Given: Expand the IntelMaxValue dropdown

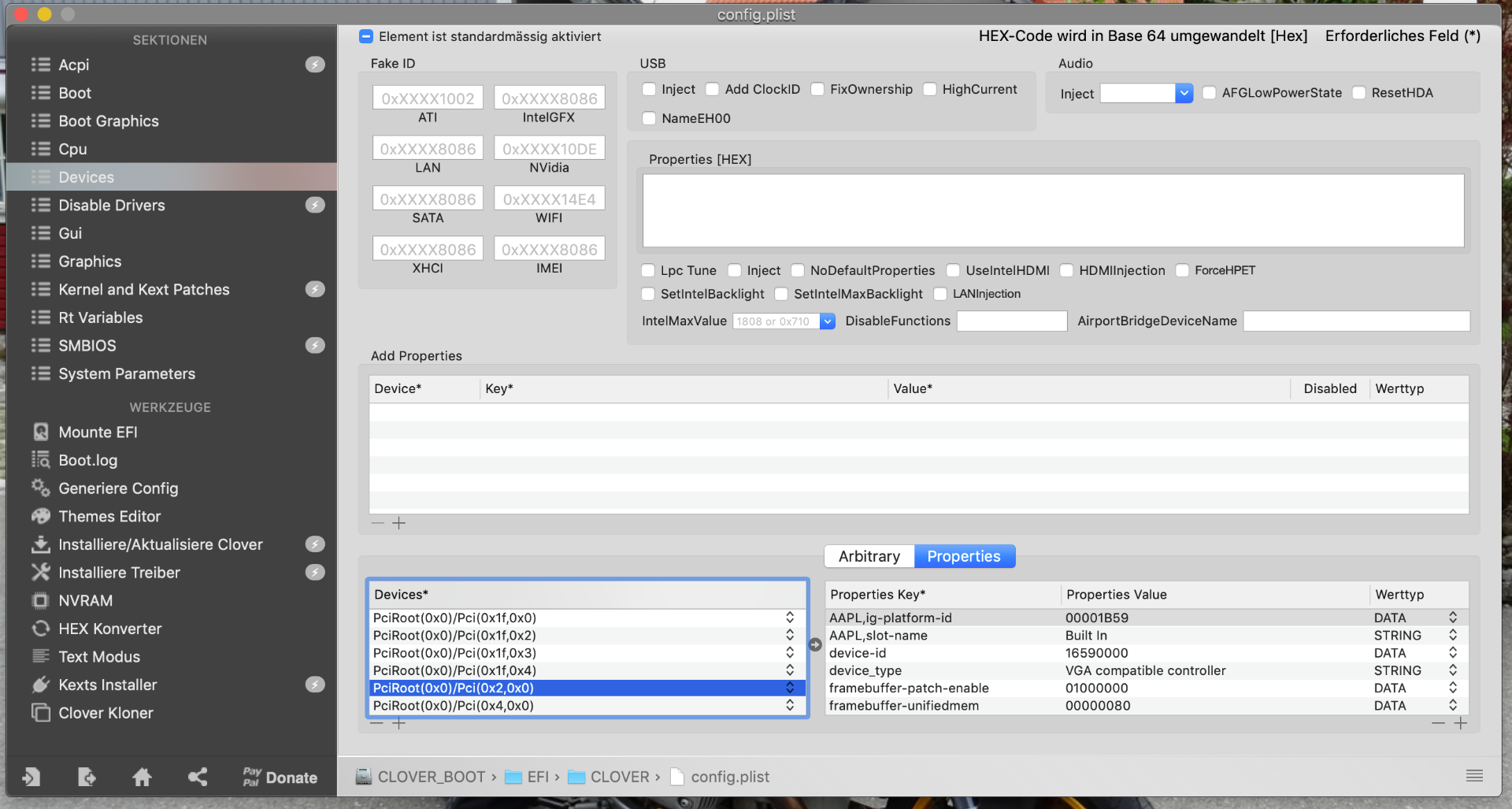Looking at the screenshot, I should coord(827,321).
